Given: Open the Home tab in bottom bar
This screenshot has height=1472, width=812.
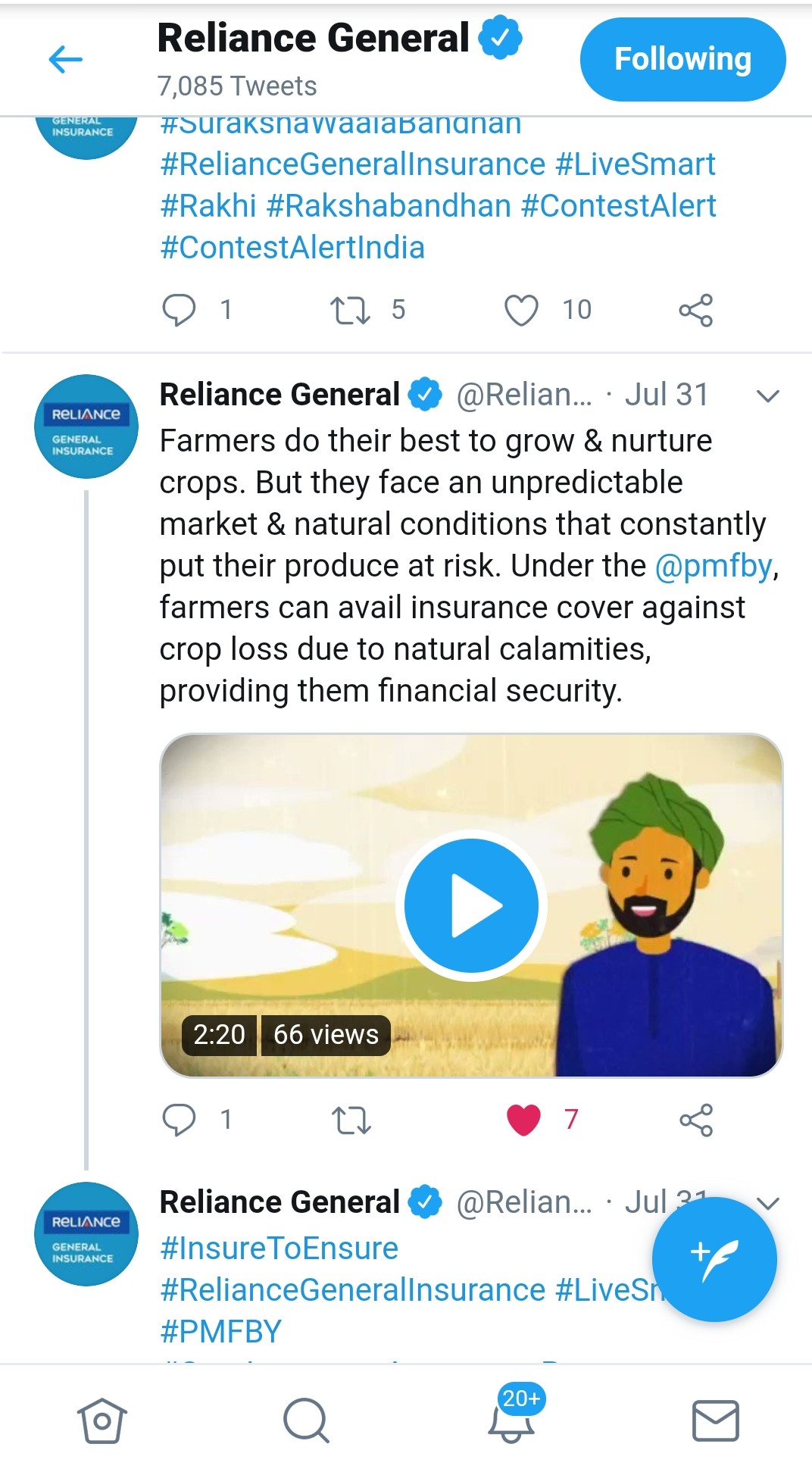Looking at the screenshot, I should [102, 1420].
